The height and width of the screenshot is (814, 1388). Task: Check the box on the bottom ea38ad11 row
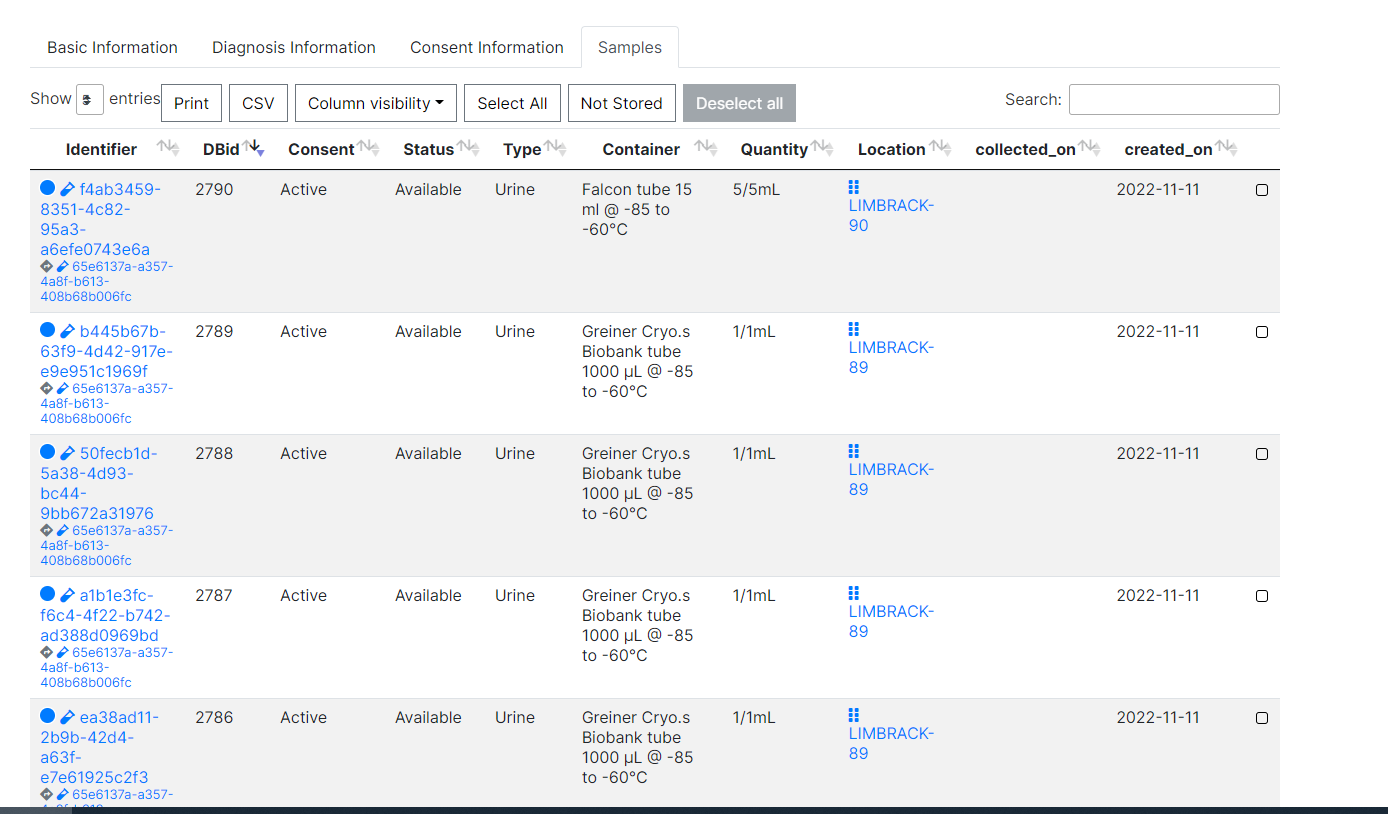click(1261, 717)
